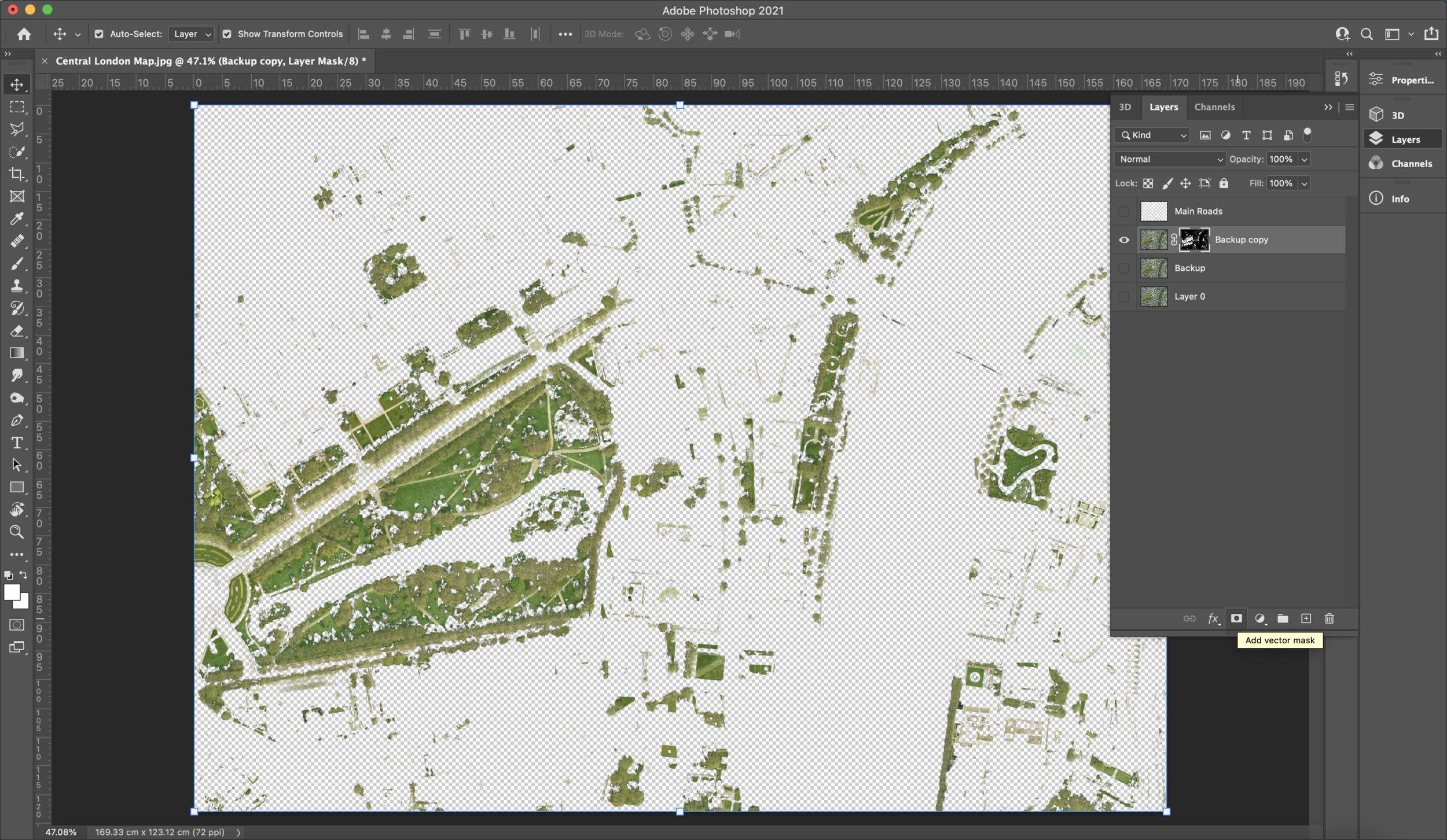Click the Share document icon

click(x=1431, y=34)
